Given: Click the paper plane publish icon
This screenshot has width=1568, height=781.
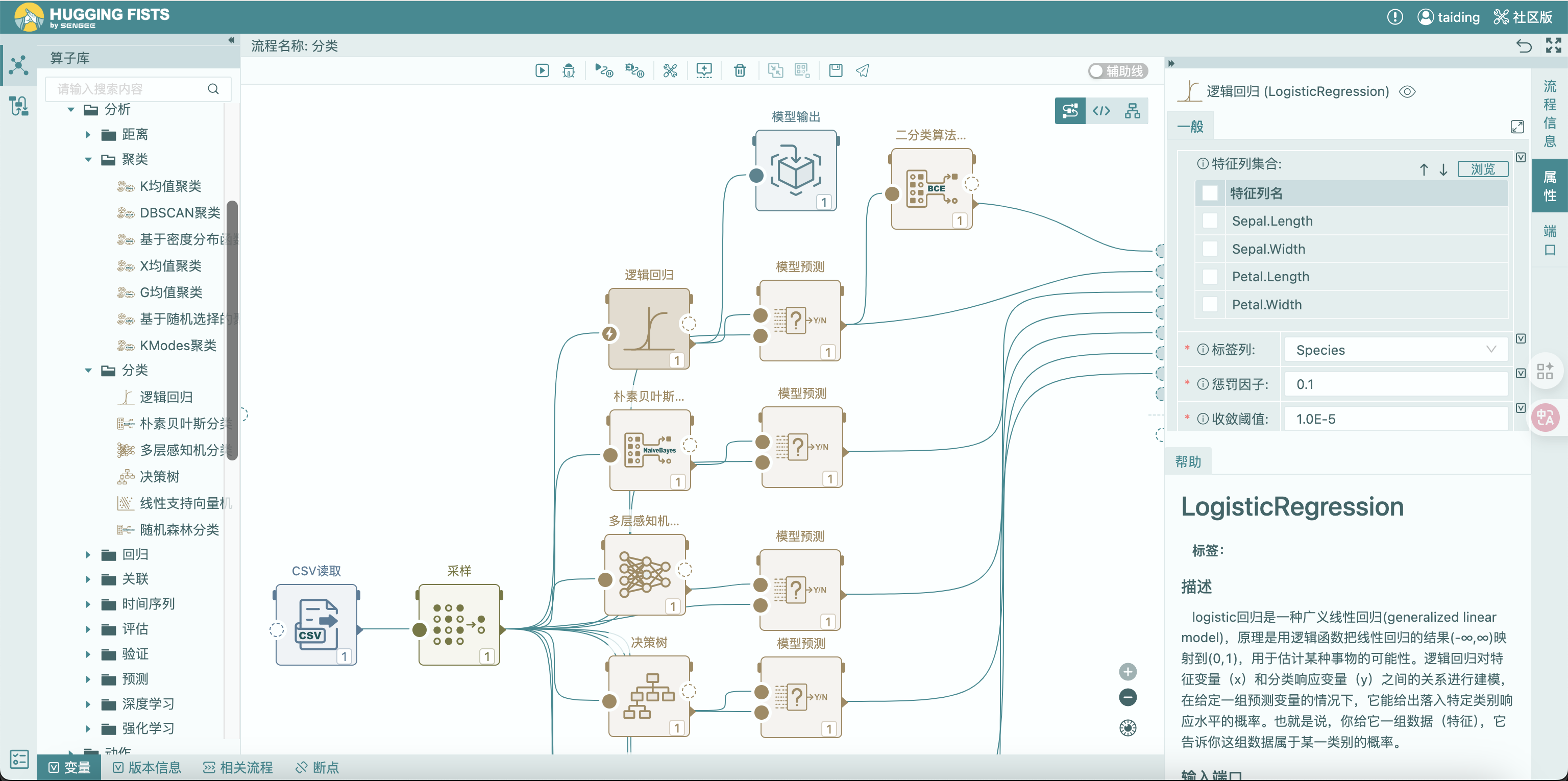Looking at the screenshot, I should [x=863, y=70].
